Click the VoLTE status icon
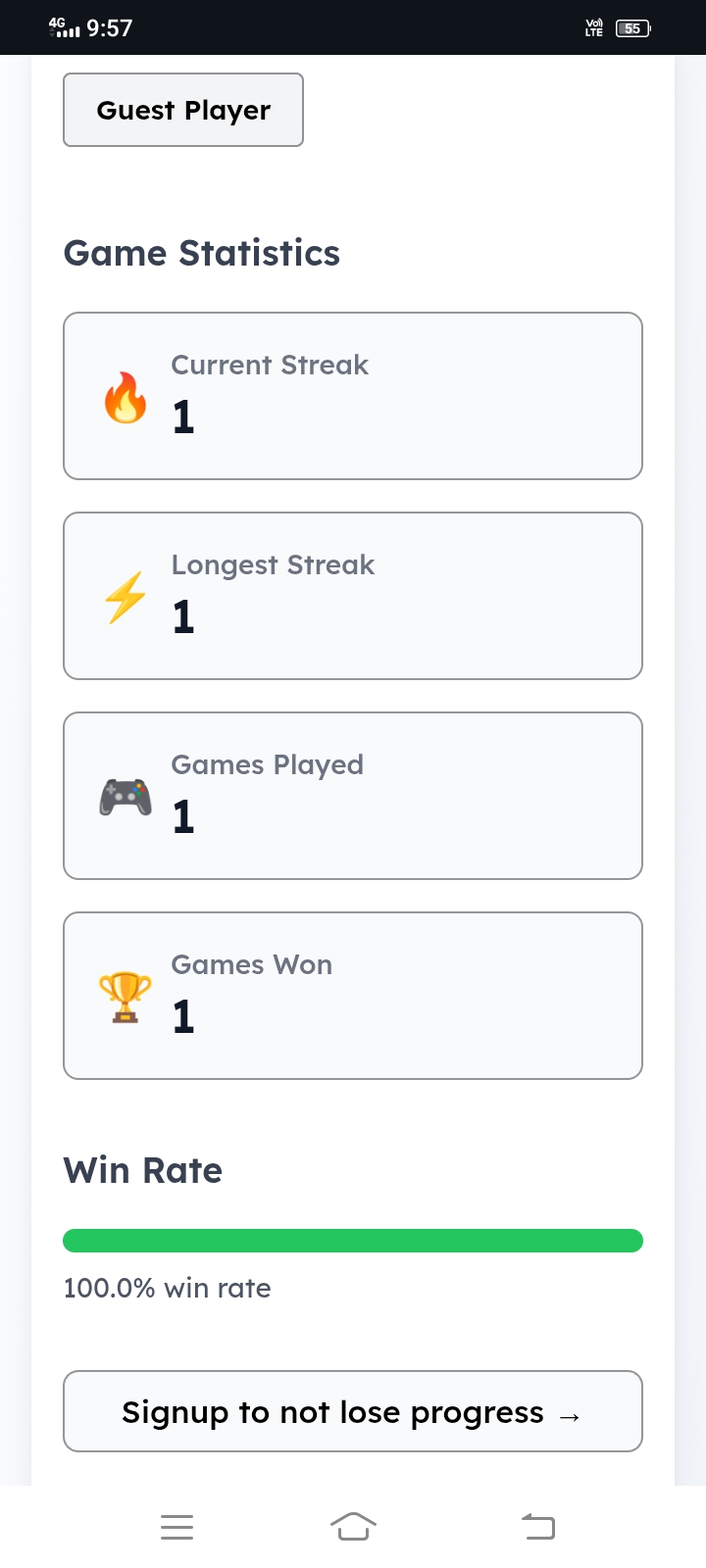The width and height of the screenshot is (706, 1568). (x=594, y=28)
